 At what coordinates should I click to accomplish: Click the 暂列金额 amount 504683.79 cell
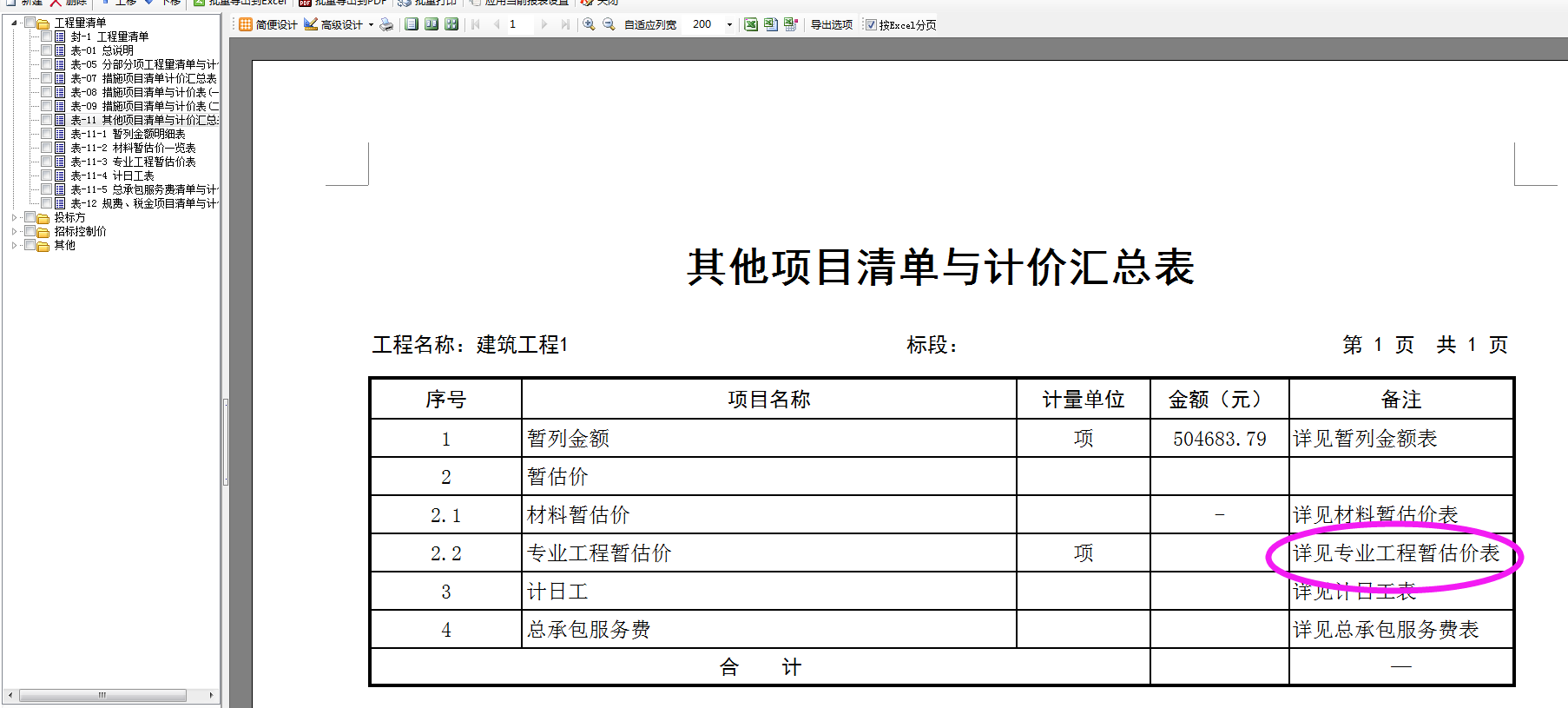pyautogui.click(x=1219, y=439)
